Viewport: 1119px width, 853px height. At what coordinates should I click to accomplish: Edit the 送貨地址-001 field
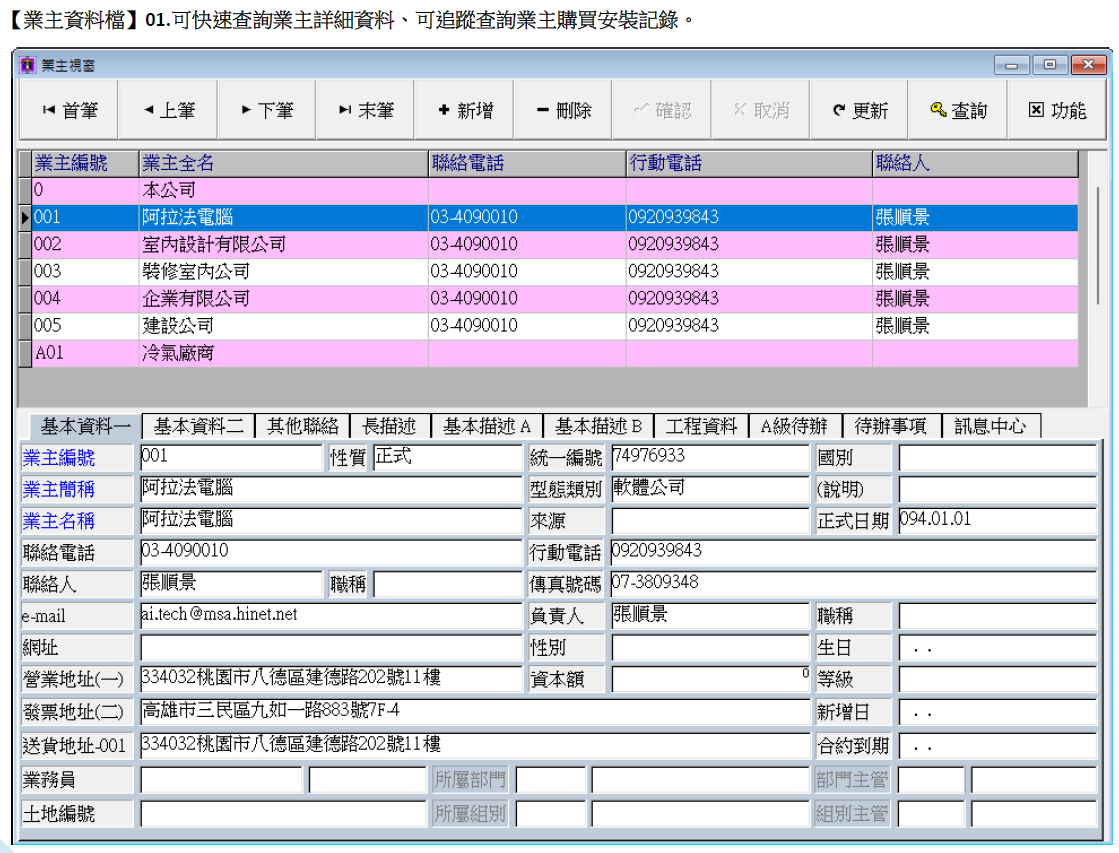click(x=475, y=745)
